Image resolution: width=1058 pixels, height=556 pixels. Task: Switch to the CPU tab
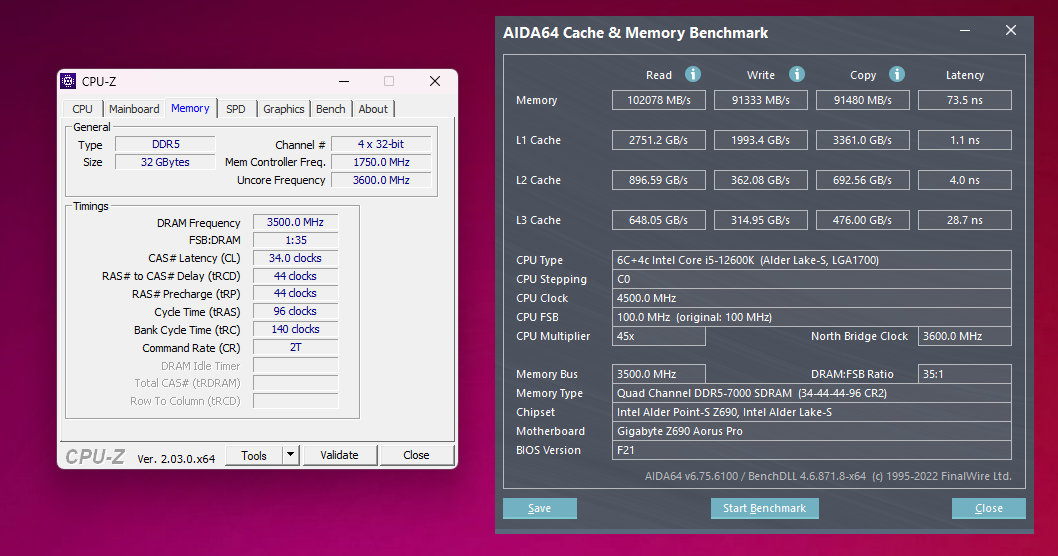click(x=83, y=109)
